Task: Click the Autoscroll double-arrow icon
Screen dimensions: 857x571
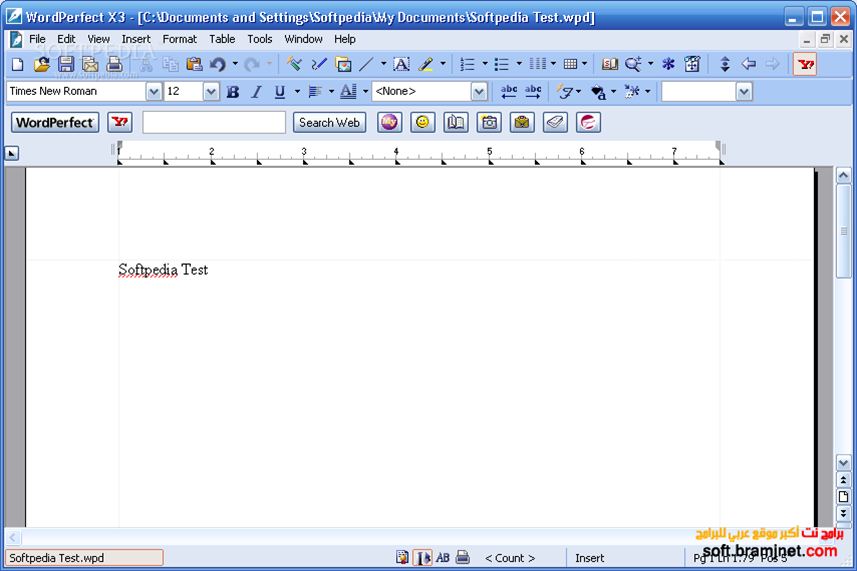Action: tap(725, 64)
